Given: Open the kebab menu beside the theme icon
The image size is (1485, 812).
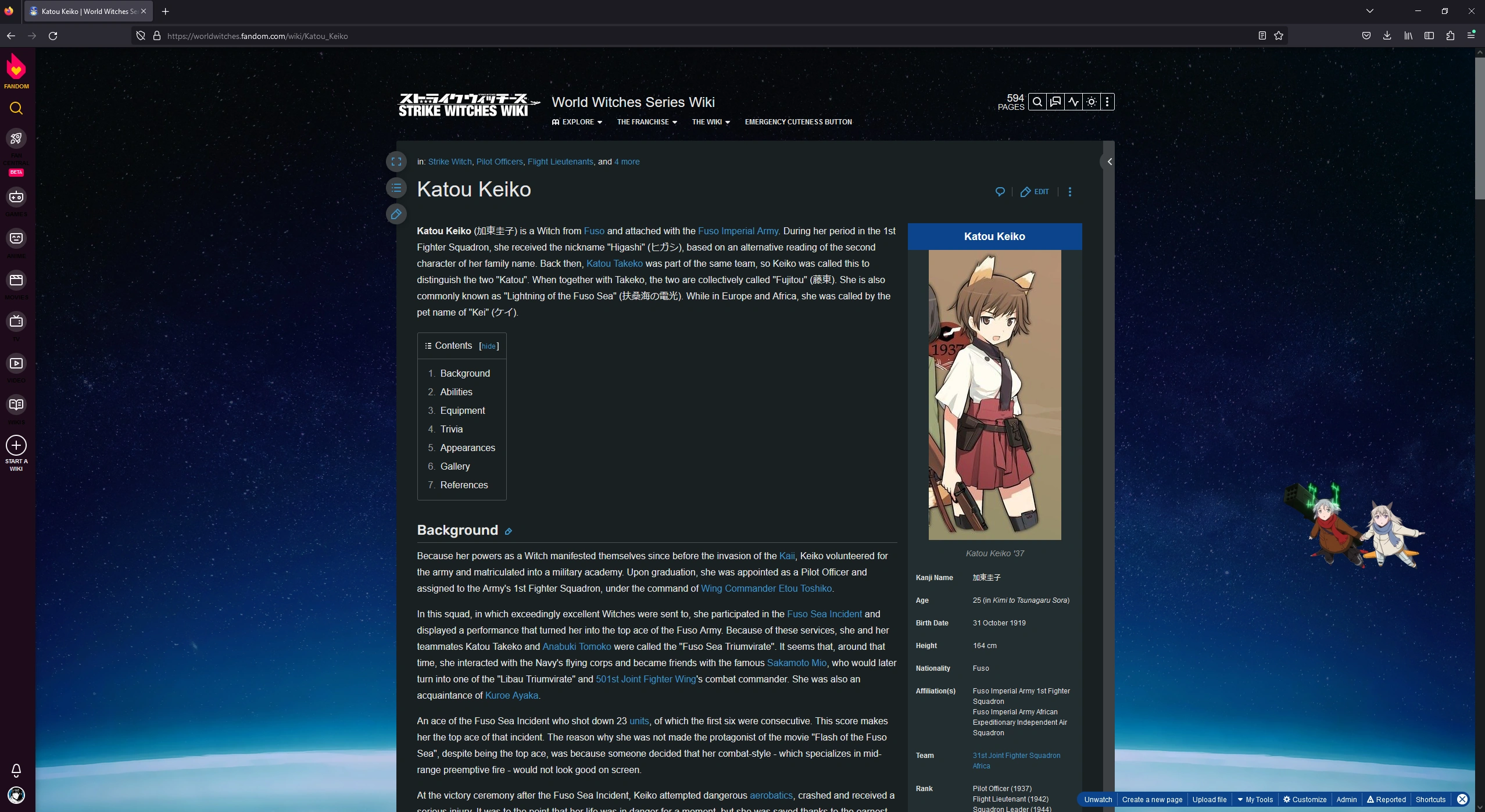Looking at the screenshot, I should (1108, 102).
